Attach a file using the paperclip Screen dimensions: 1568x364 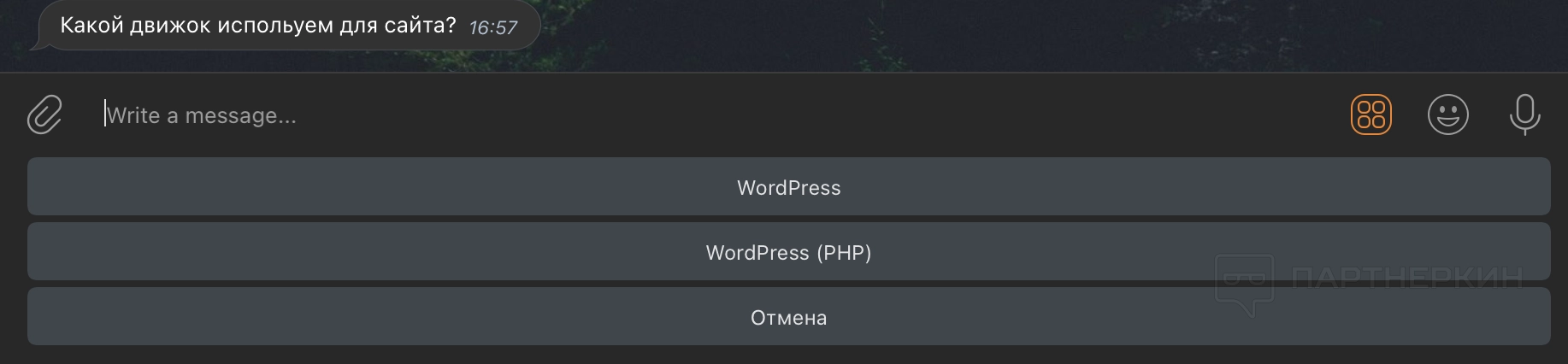44,115
